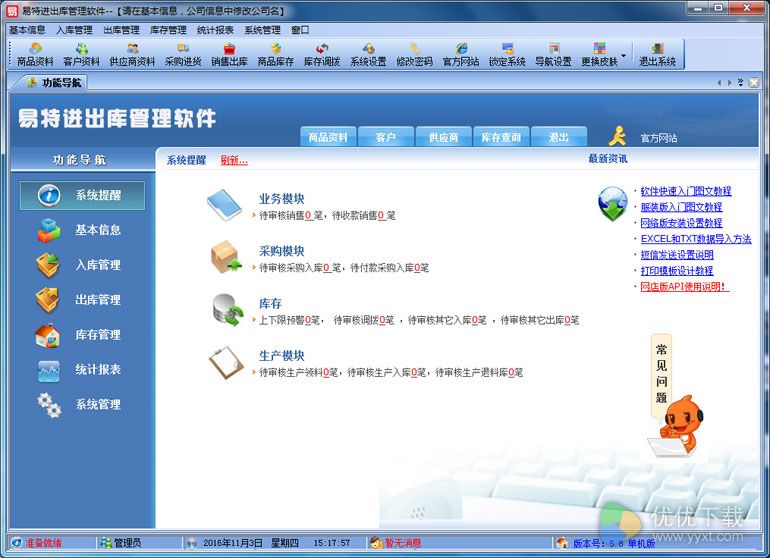Viewport: 770px width, 558px height.
Task: Open the 基本信息 menu
Action: (x=27, y=30)
